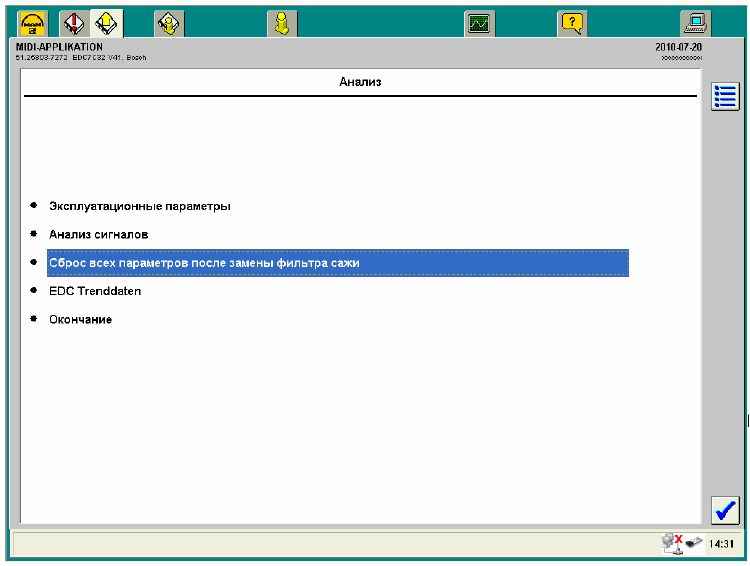Choose the highlighted "Сброс всех параметров" soot filter entry
The height and width of the screenshot is (566, 750).
coord(337,263)
